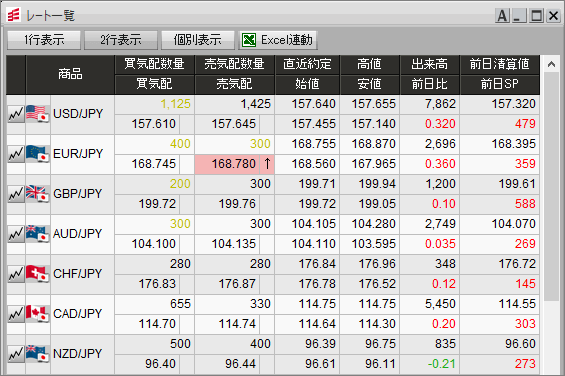Viewport: 565px width, 376px height.
Task: Open chart icon for USD/JPY row
Action: [x=16, y=114]
